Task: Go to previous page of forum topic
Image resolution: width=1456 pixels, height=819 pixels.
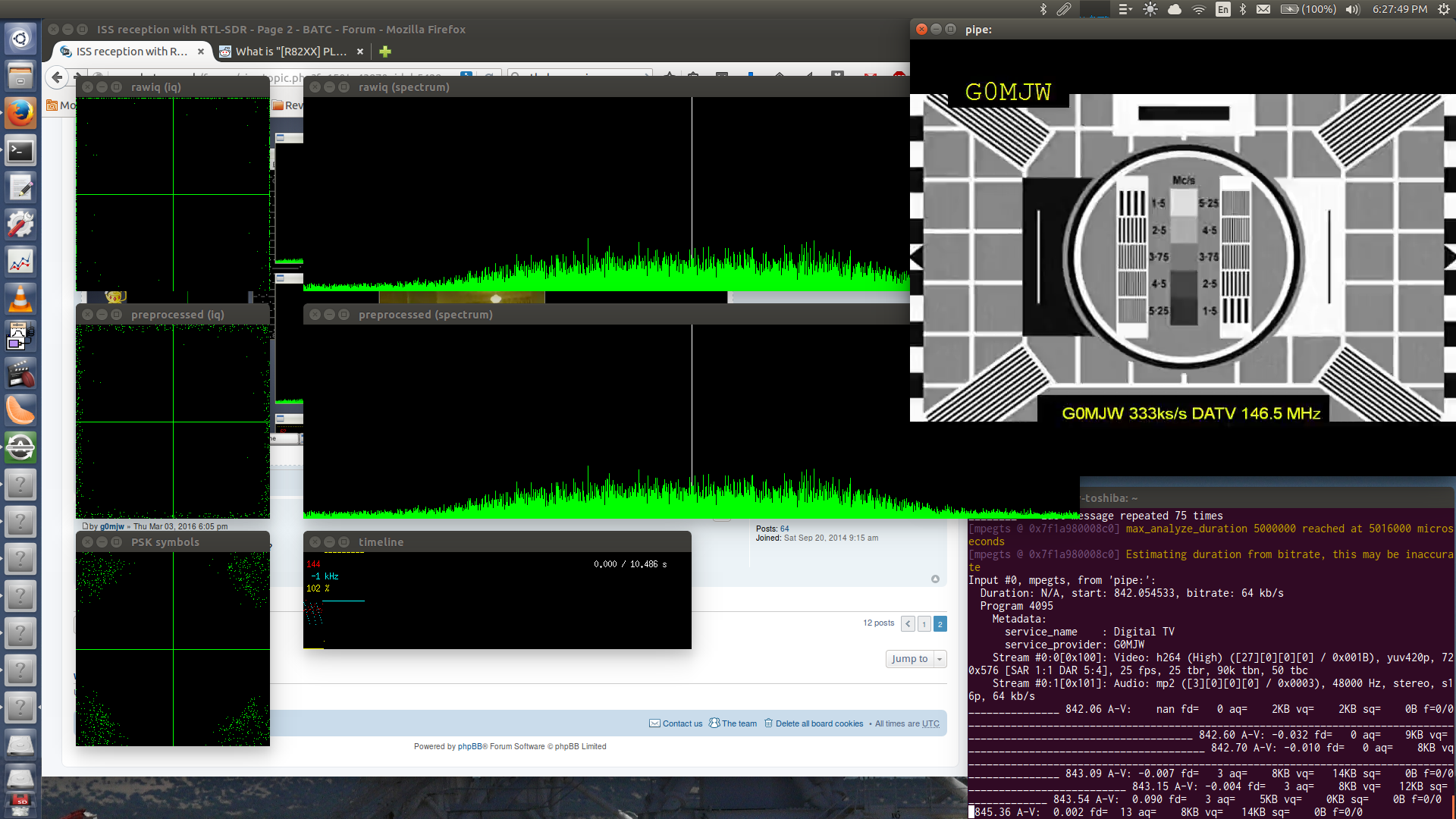Action: [908, 623]
